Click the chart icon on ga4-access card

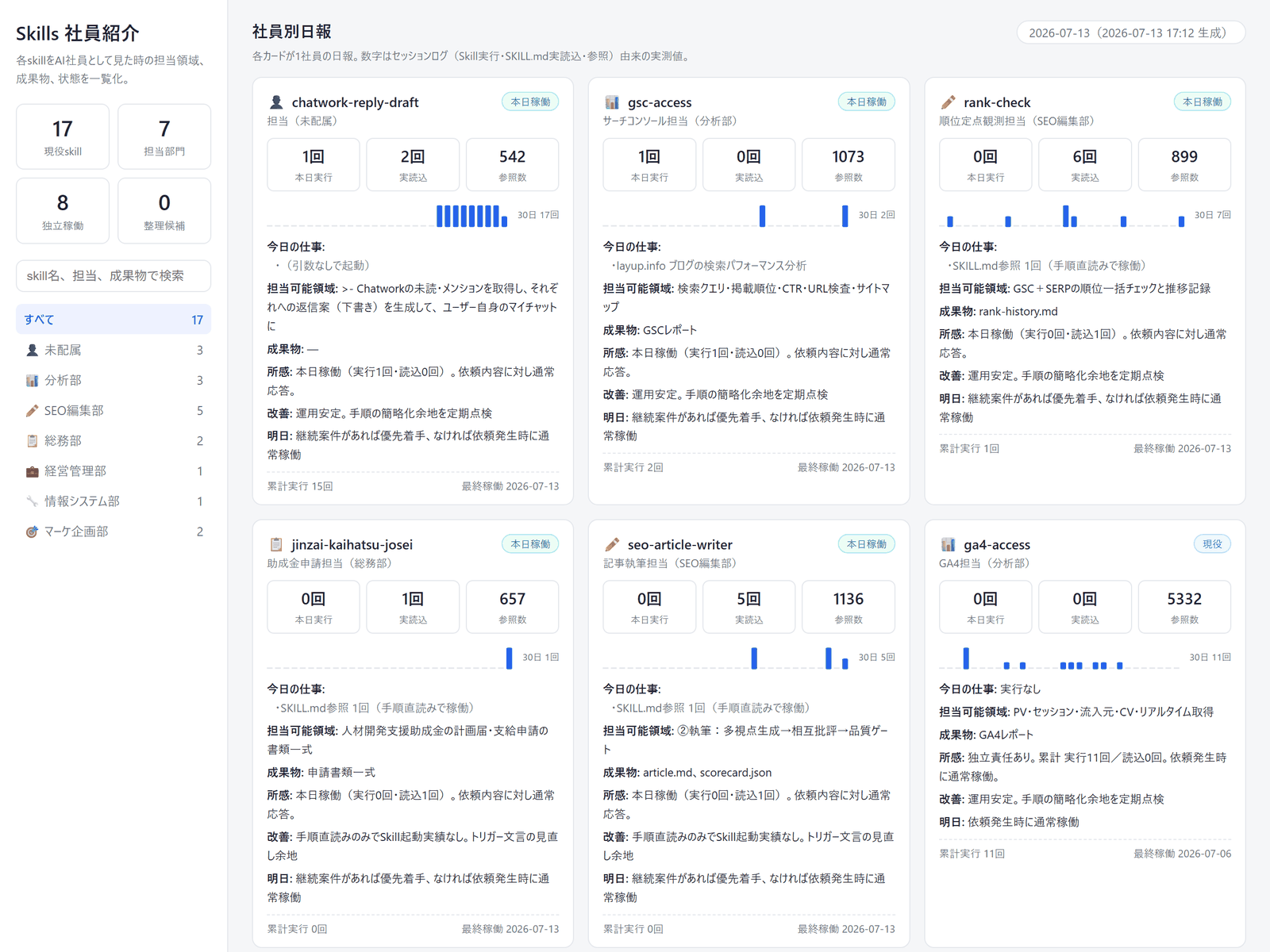click(x=948, y=544)
